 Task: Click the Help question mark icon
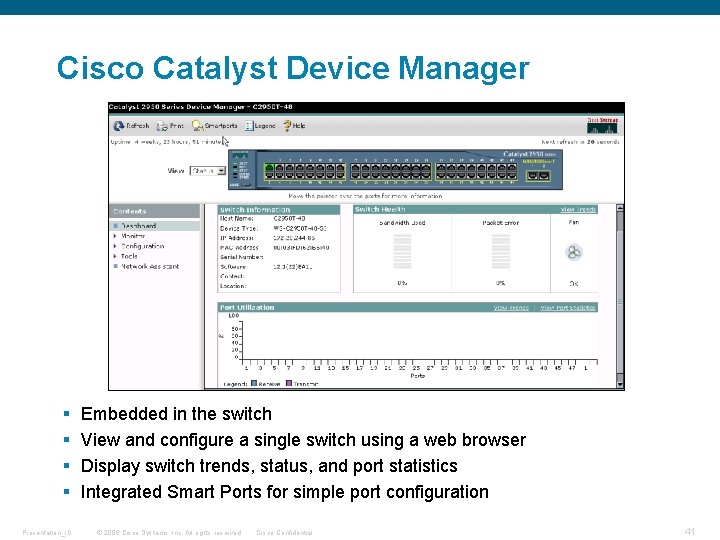(287, 125)
